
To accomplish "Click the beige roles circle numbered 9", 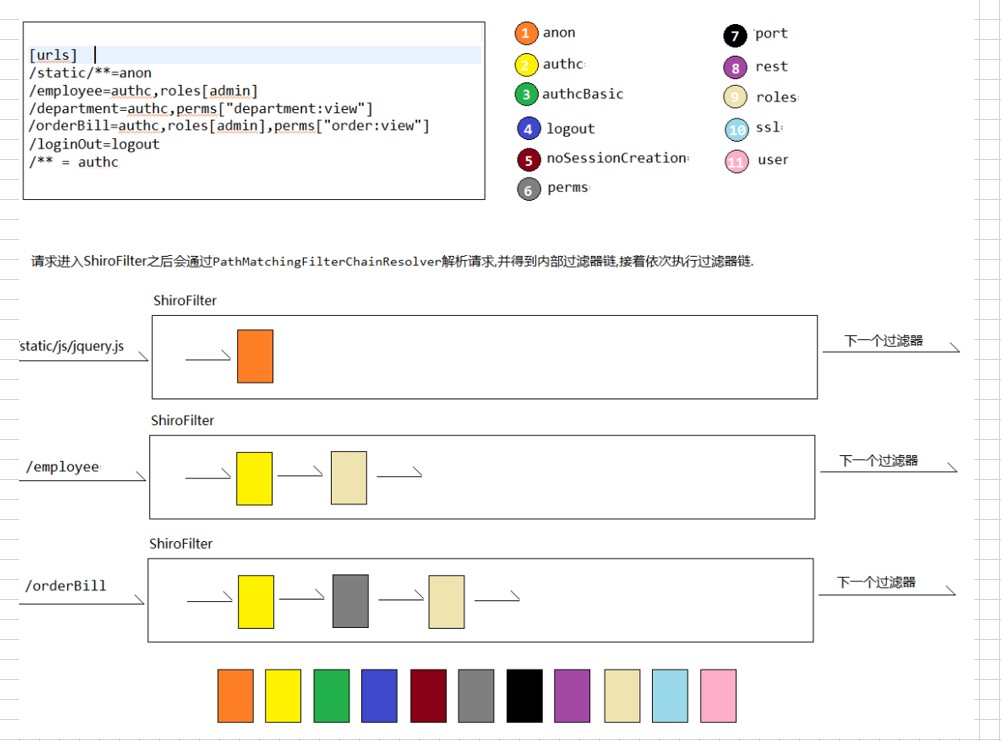I will click(737, 97).
